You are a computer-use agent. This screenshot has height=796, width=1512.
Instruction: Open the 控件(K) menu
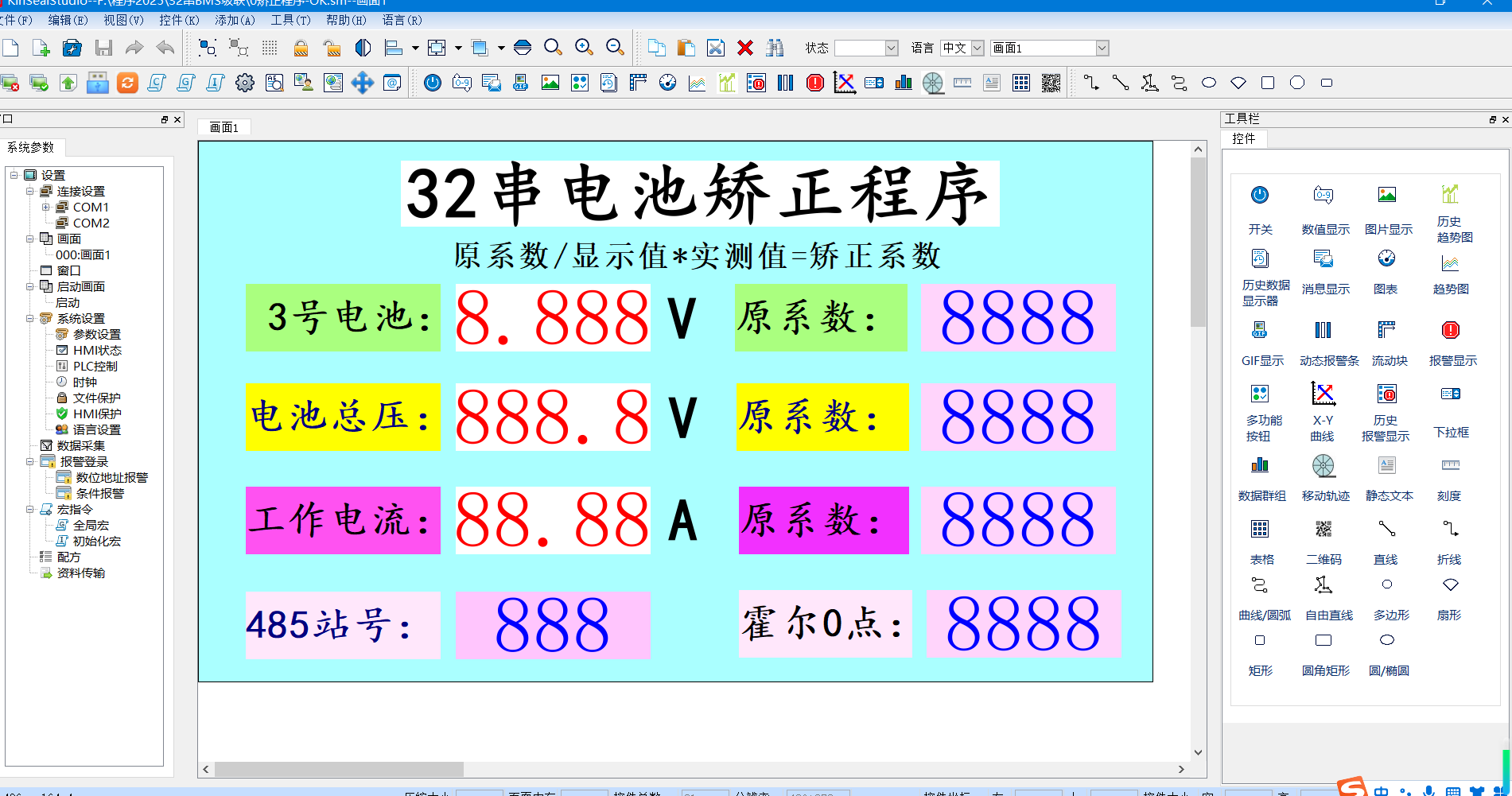coord(178,21)
